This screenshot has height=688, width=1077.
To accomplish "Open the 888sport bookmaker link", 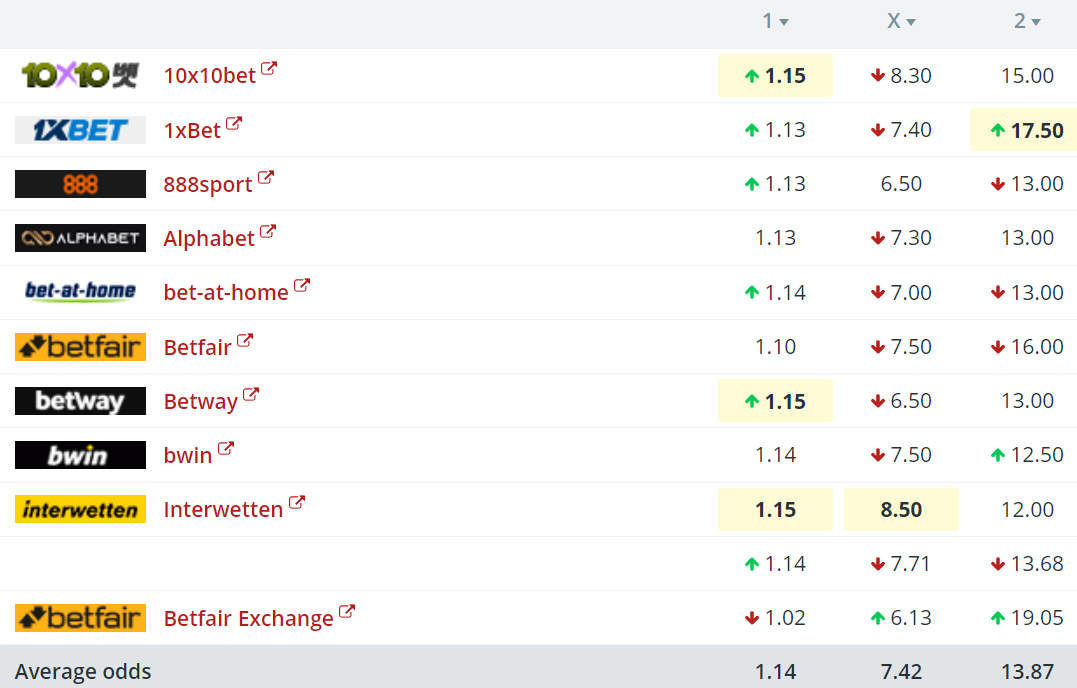I will (208, 184).
